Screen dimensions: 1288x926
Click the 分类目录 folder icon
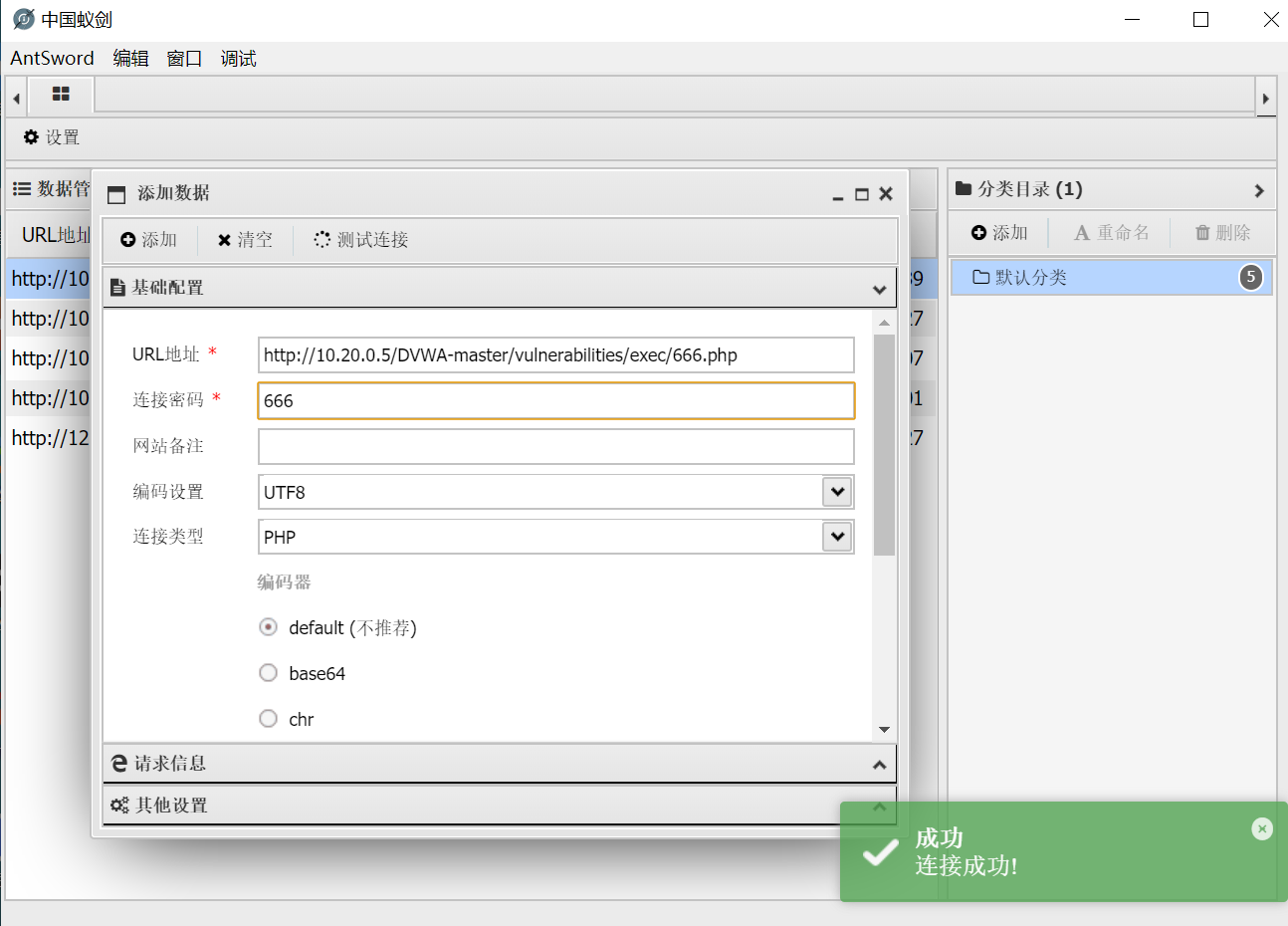(964, 188)
